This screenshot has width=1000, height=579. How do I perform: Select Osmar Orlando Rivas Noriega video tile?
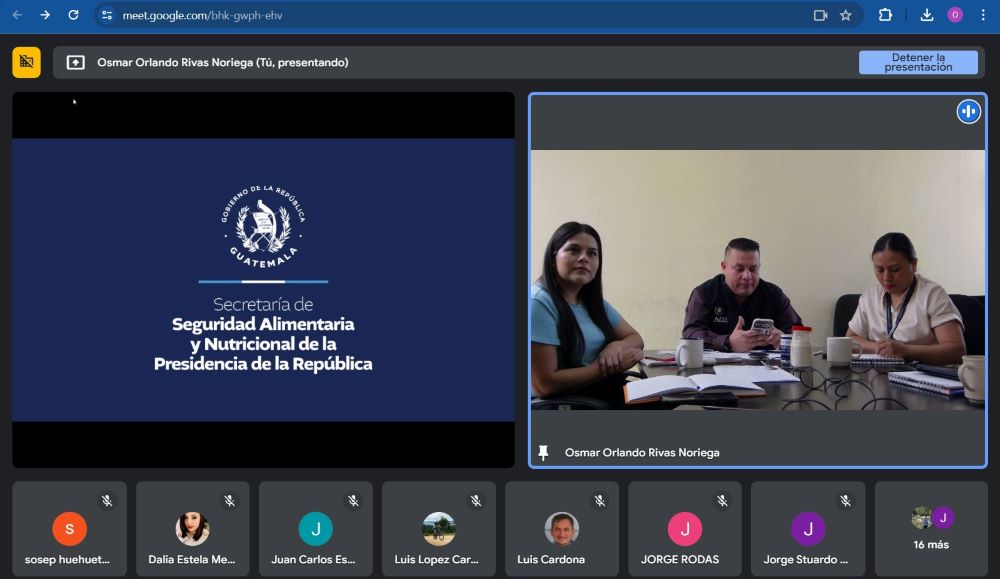coord(758,281)
